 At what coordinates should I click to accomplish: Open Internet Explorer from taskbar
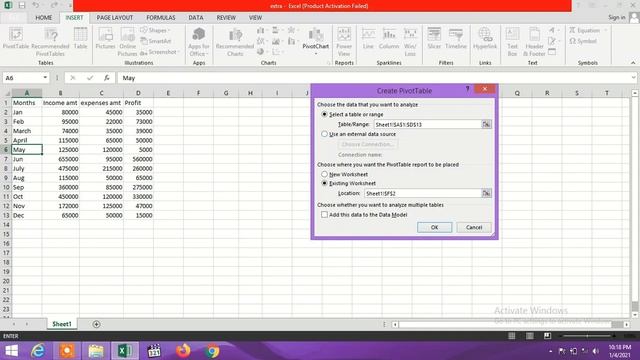point(38,351)
